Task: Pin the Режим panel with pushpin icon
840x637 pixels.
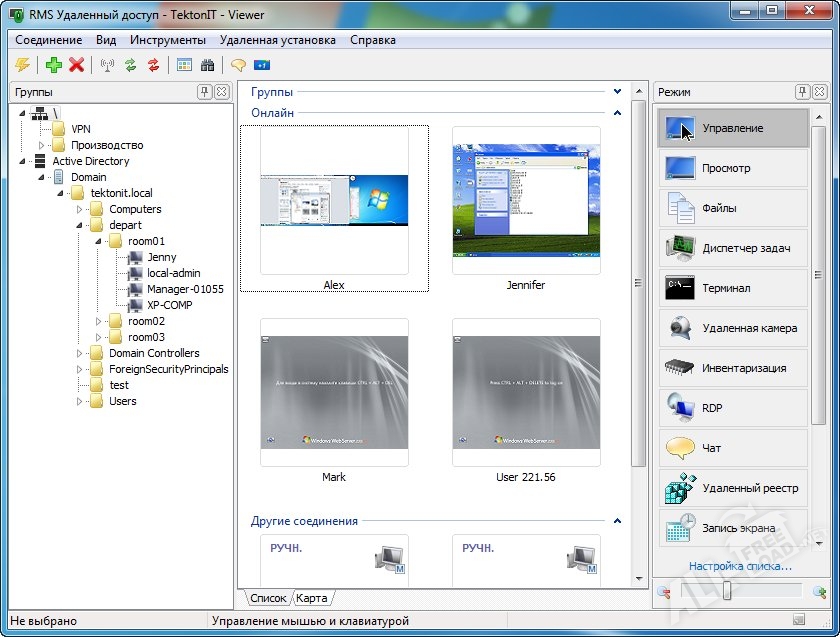Action: click(x=802, y=92)
